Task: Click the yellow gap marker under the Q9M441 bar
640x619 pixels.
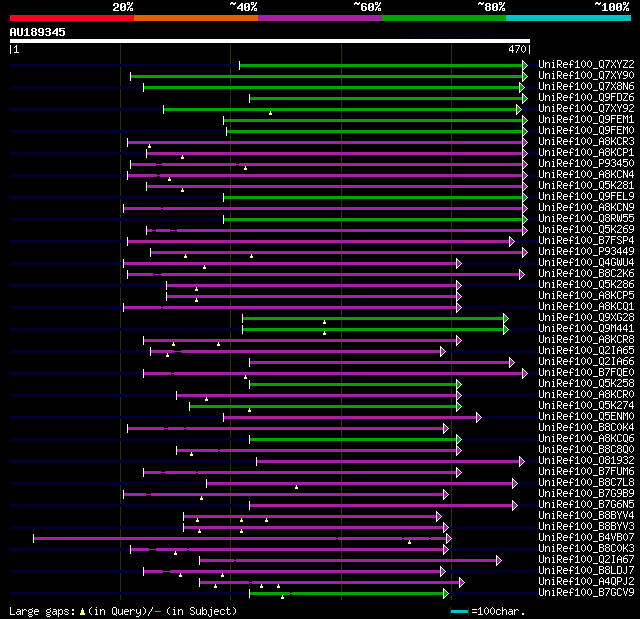Action: pos(324,333)
